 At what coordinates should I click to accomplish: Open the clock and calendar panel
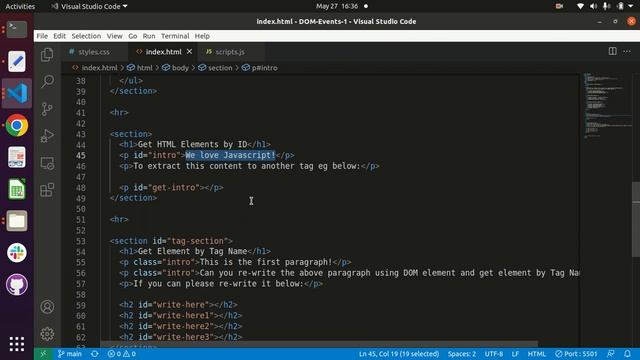point(337,6)
